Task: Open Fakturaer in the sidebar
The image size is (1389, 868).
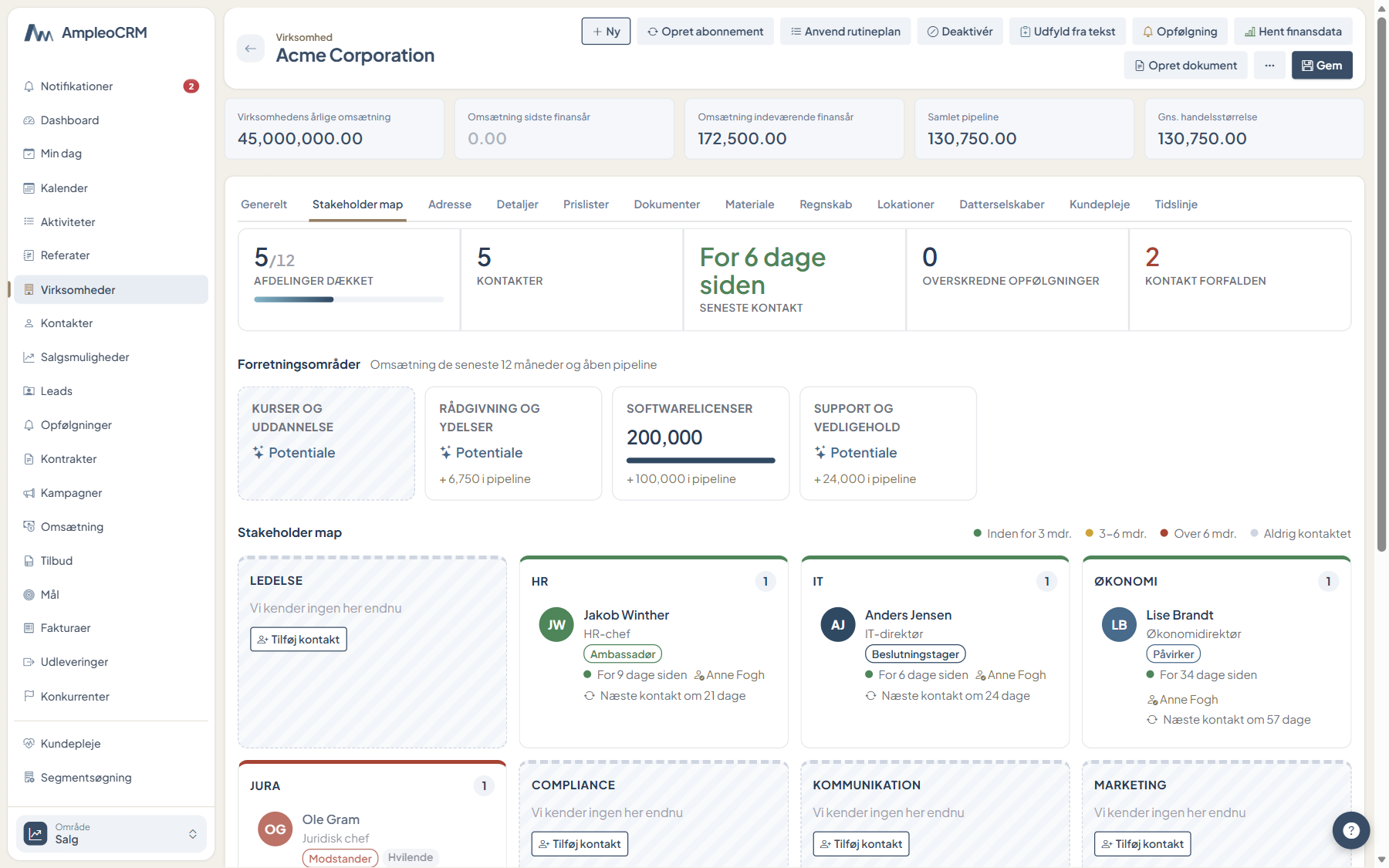Action: click(111, 628)
